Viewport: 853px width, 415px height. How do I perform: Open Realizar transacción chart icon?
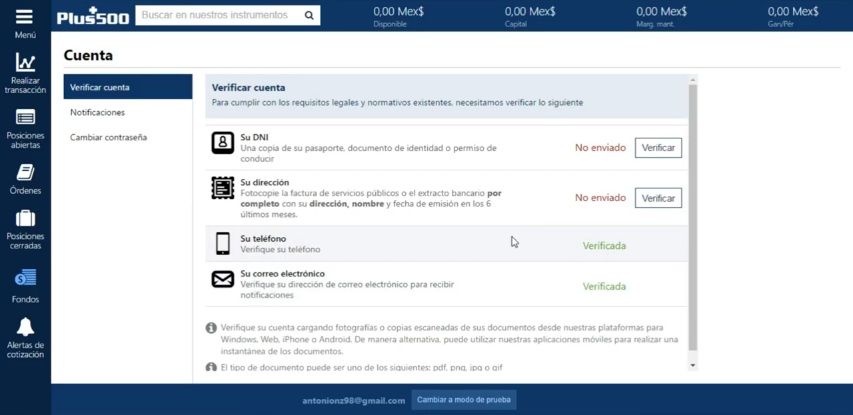[25, 63]
